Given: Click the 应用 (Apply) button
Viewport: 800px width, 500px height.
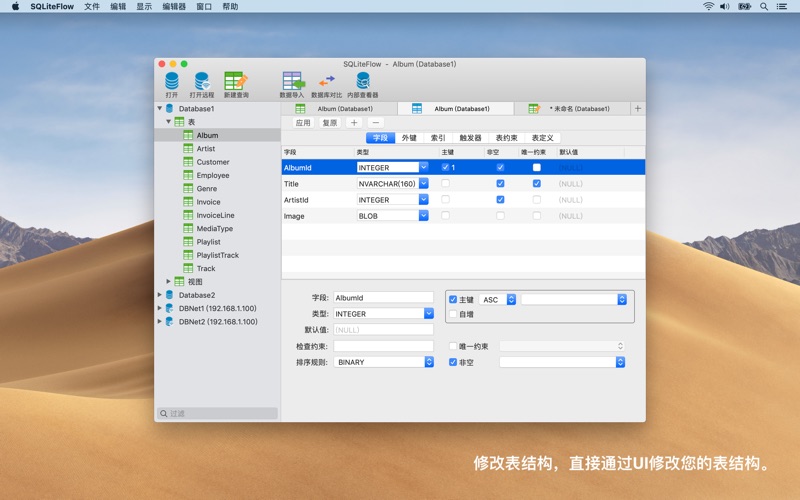Looking at the screenshot, I should tap(303, 123).
